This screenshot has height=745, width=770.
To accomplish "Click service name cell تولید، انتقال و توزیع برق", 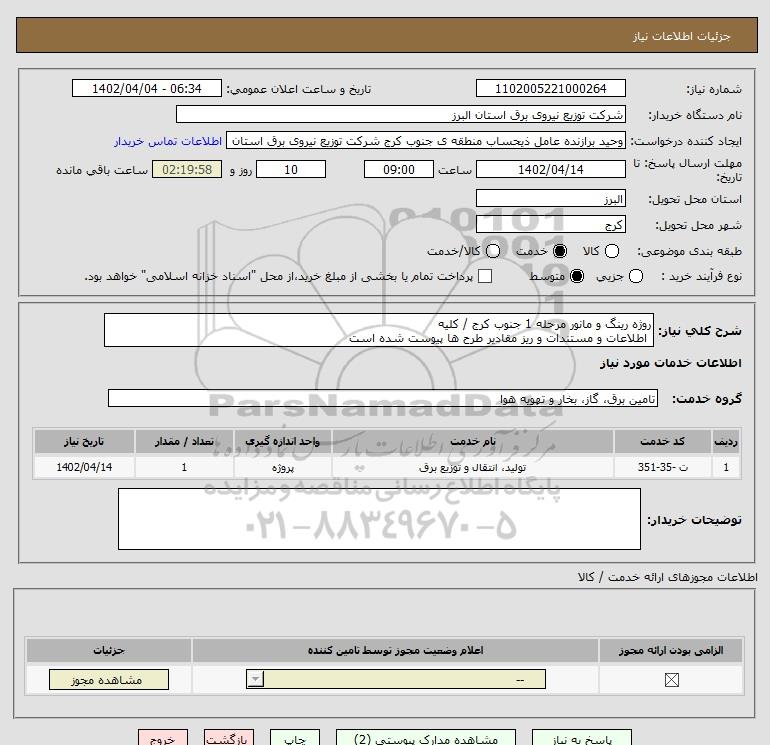I will click(472, 467).
